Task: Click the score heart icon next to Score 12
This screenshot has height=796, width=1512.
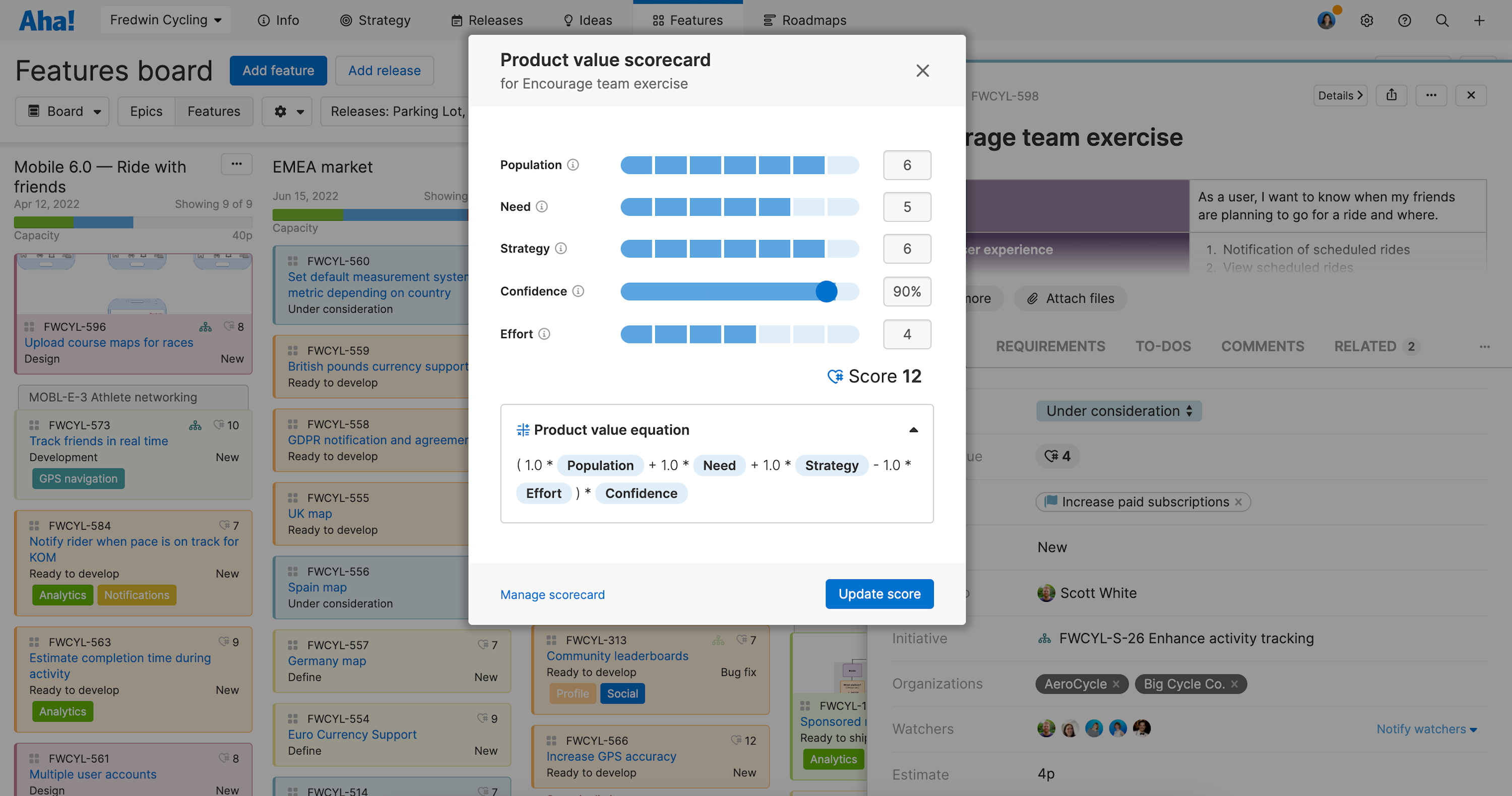Action: 835,376
